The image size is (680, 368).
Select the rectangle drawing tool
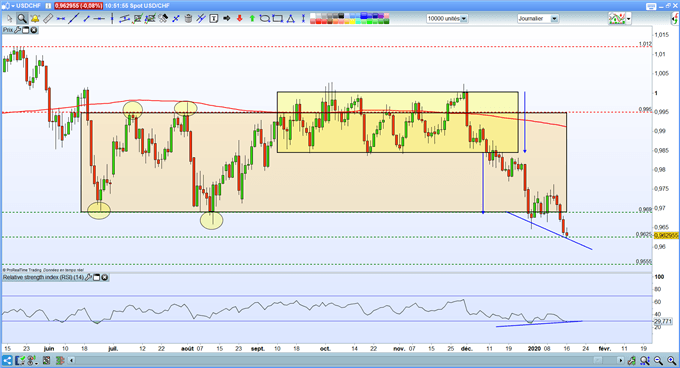pyautogui.click(x=278, y=19)
